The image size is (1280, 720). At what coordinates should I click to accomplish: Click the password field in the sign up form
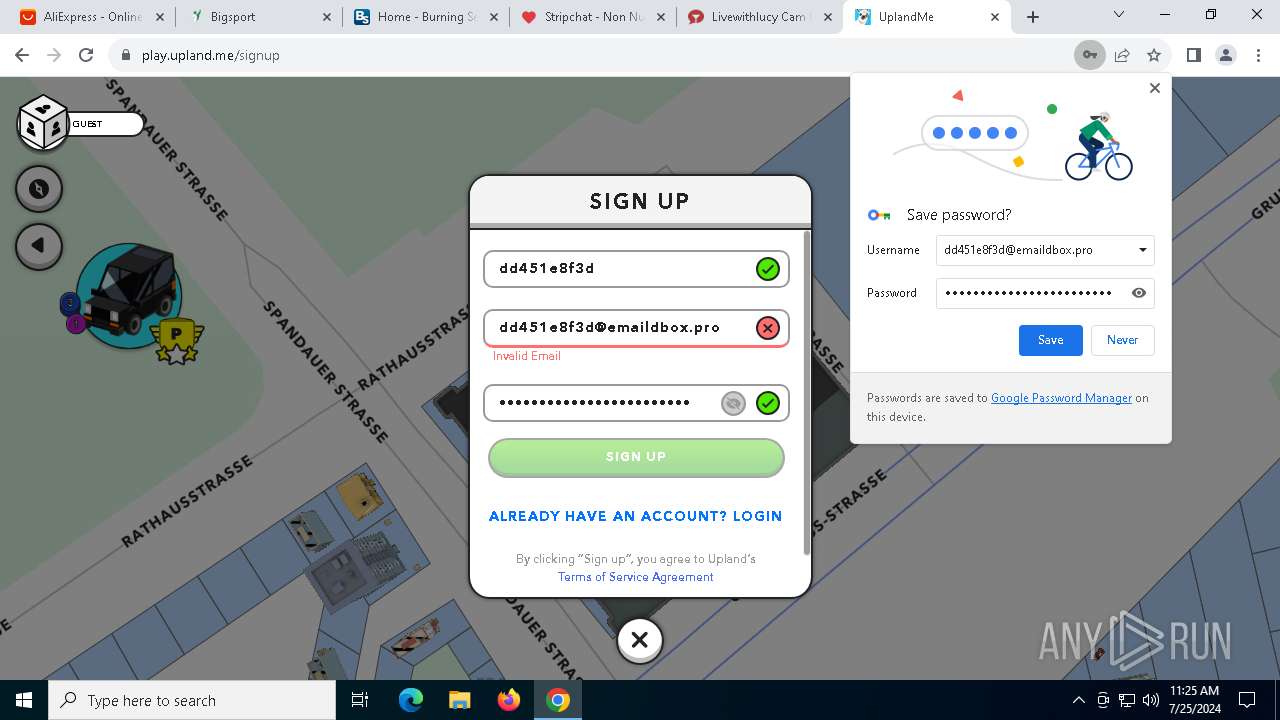coord(636,403)
